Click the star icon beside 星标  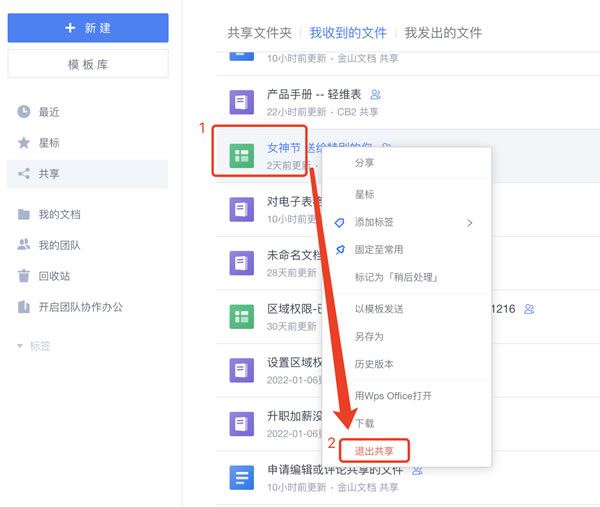point(23,143)
